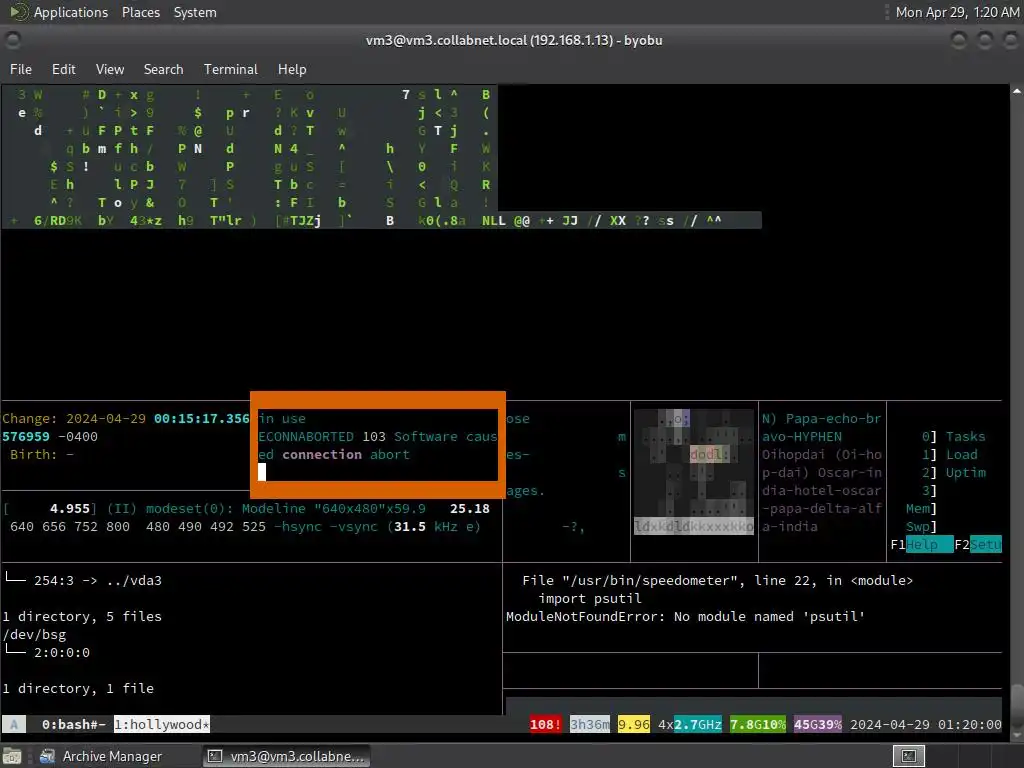Open the Edit menu
This screenshot has width=1024, height=768.
click(x=63, y=69)
